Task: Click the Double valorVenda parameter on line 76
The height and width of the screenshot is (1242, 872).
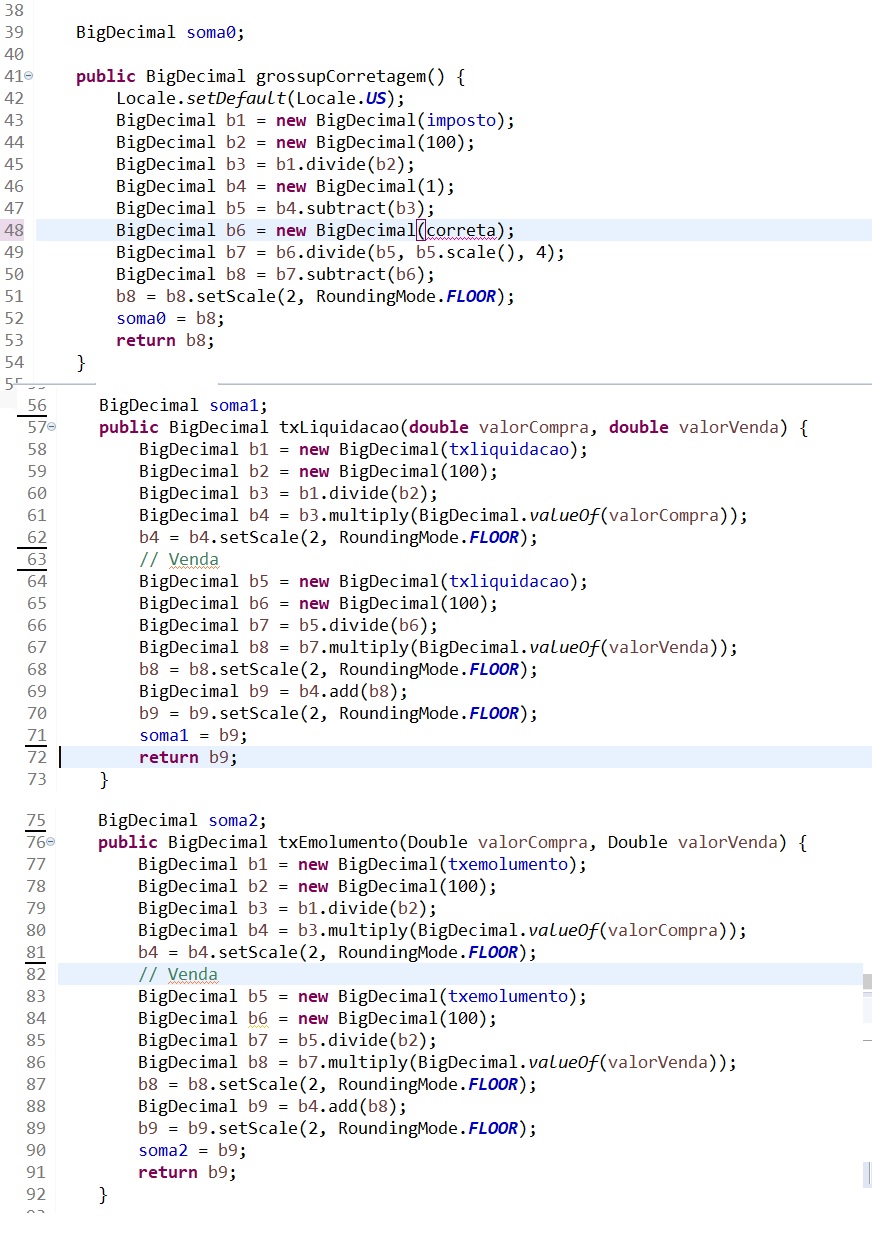Action: coord(693,842)
